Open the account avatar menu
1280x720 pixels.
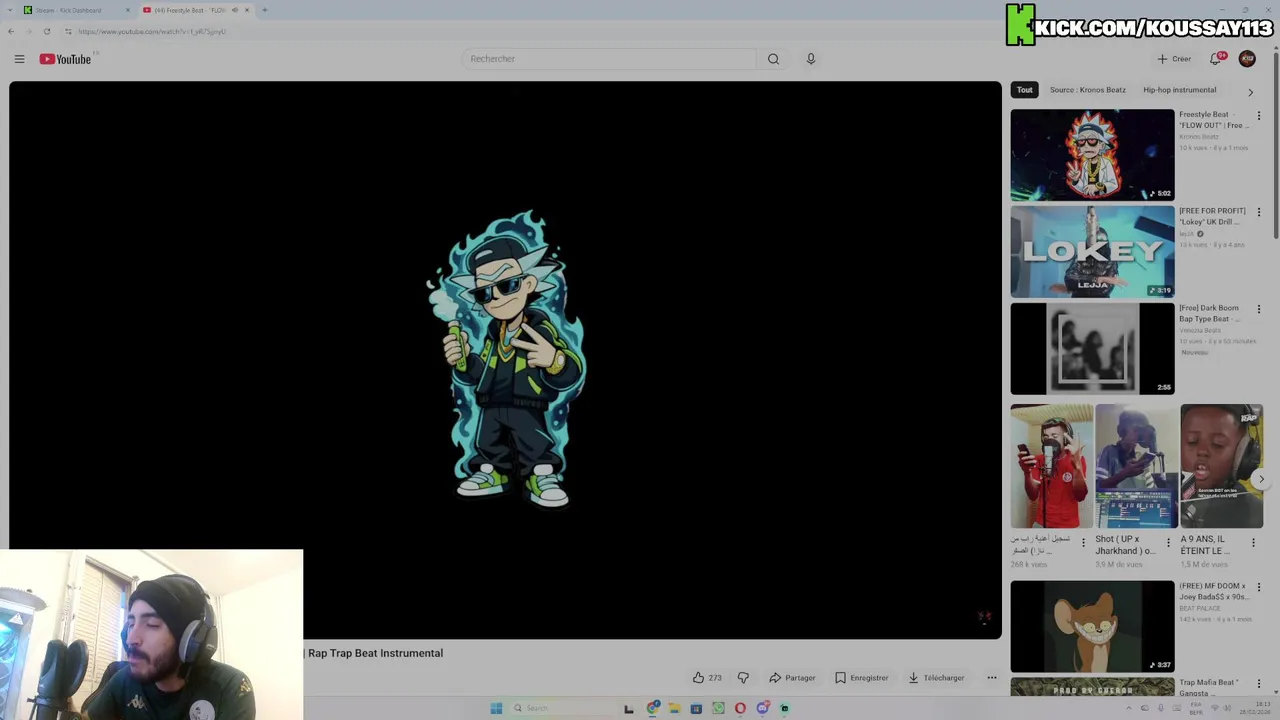pyautogui.click(x=1247, y=59)
